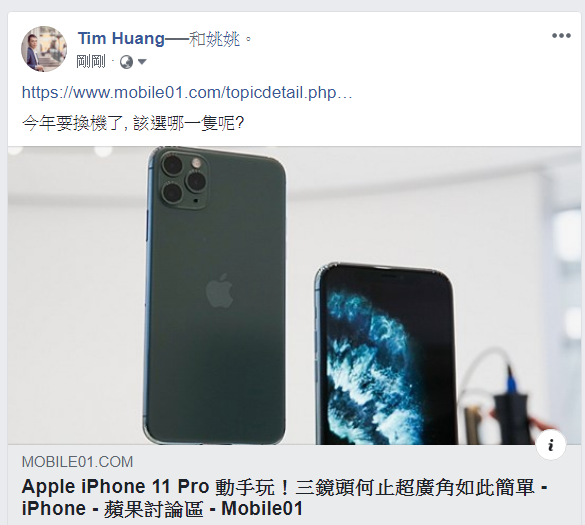Open the mobile01.com topicdetail URL link
The height and width of the screenshot is (525, 585).
(x=187, y=93)
